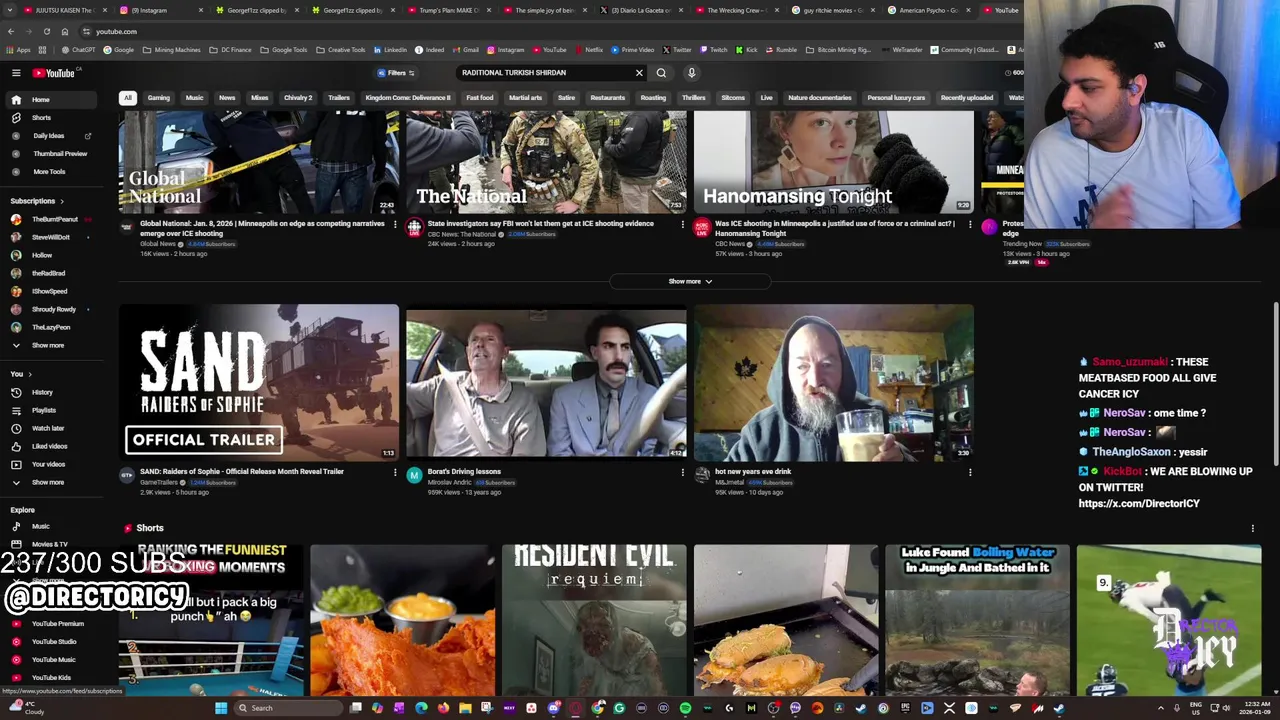
Task: Toggle the Filters button beside search
Action: (x=397, y=73)
